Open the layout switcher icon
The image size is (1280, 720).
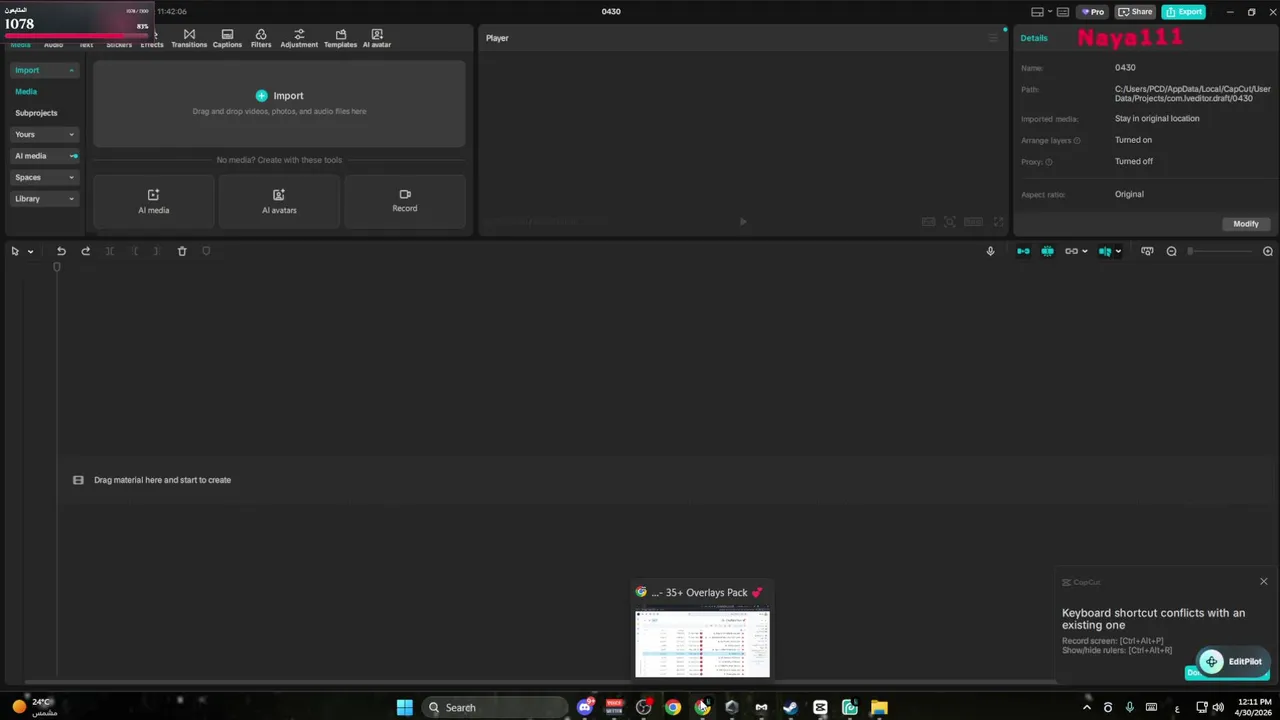1037,12
